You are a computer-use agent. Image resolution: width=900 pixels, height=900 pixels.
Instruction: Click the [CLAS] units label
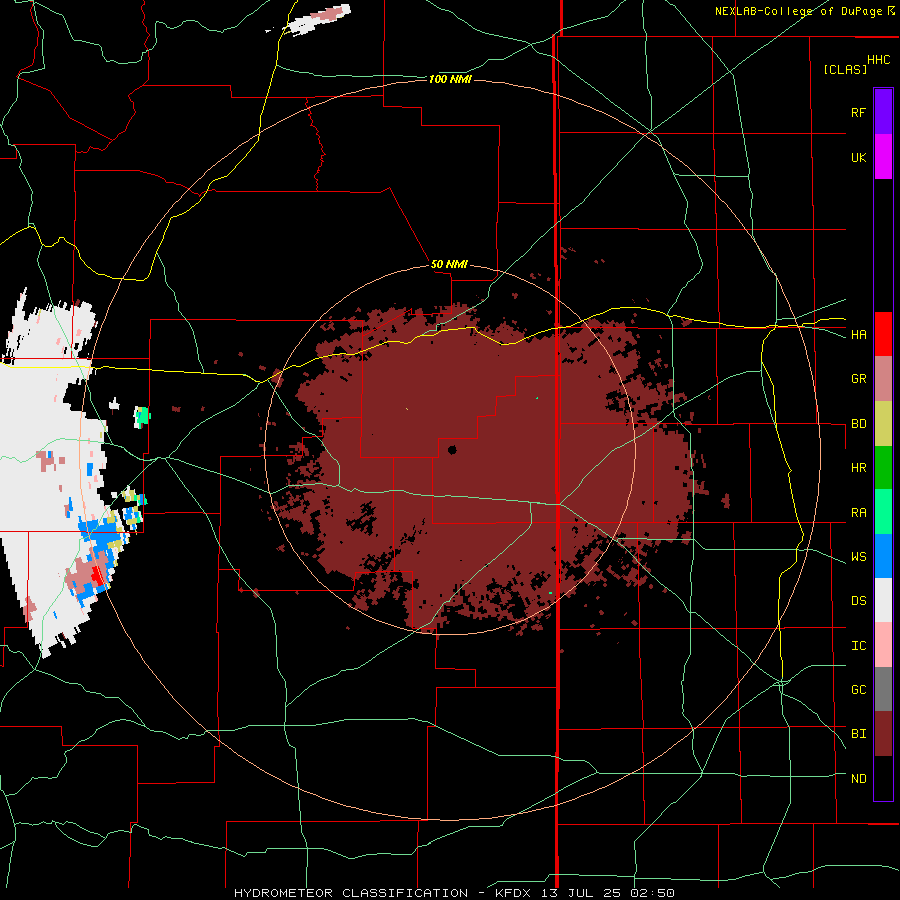(845, 69)
